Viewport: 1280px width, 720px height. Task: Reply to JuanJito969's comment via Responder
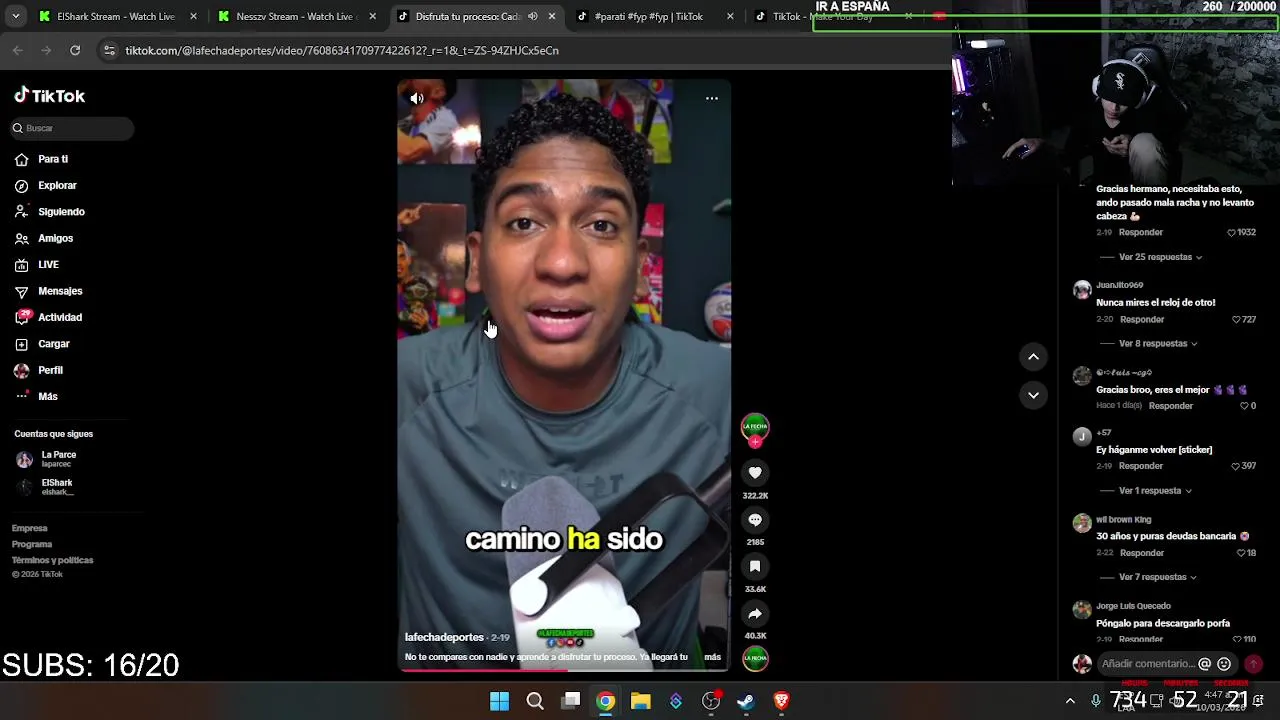[1142, 320]
